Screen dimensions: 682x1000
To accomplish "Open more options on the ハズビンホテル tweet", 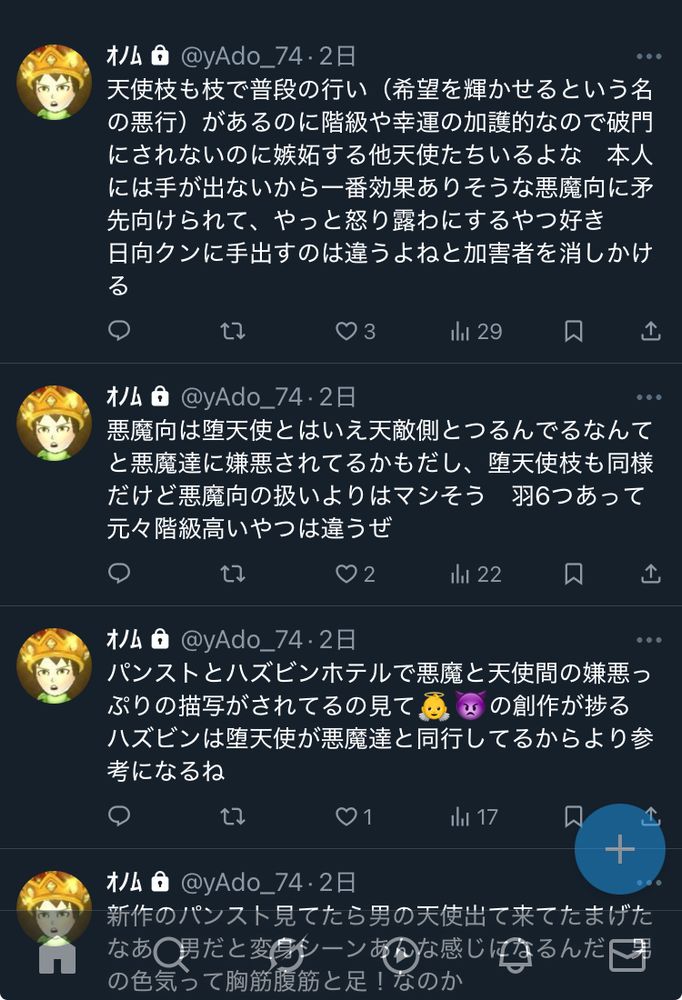I will [x=649, y=640].
